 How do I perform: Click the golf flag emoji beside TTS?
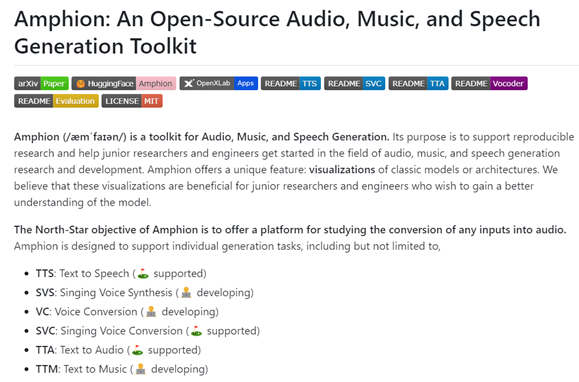click(x=143, y=273)
